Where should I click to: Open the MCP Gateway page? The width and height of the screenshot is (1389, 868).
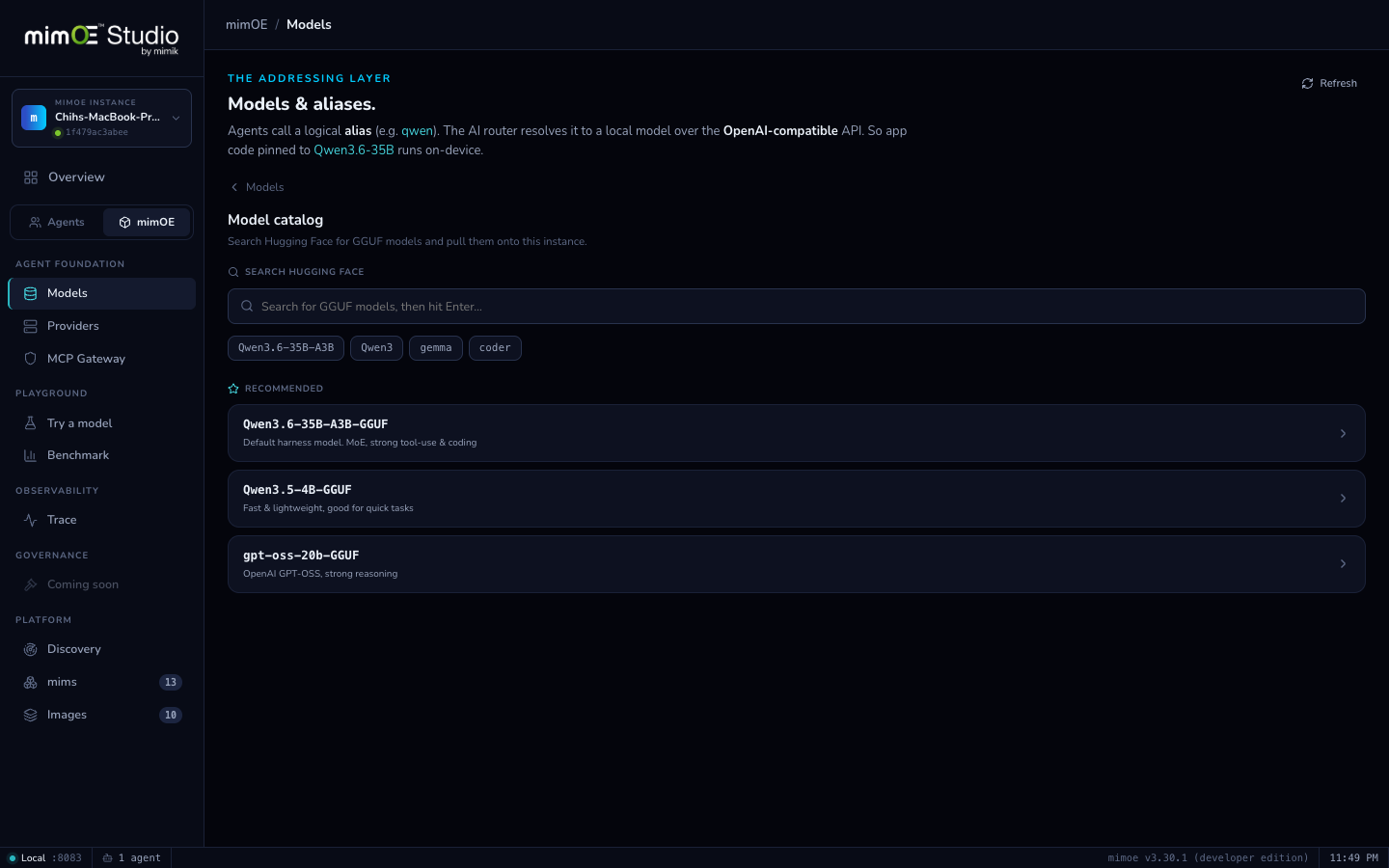click(x=101, y=359)
